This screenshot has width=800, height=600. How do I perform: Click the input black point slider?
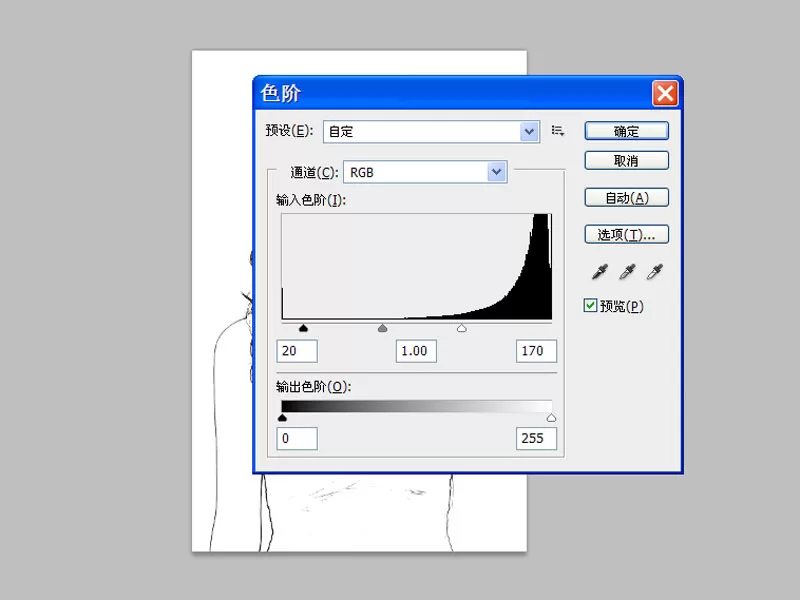pyautogui.click(x=304, y=328)
